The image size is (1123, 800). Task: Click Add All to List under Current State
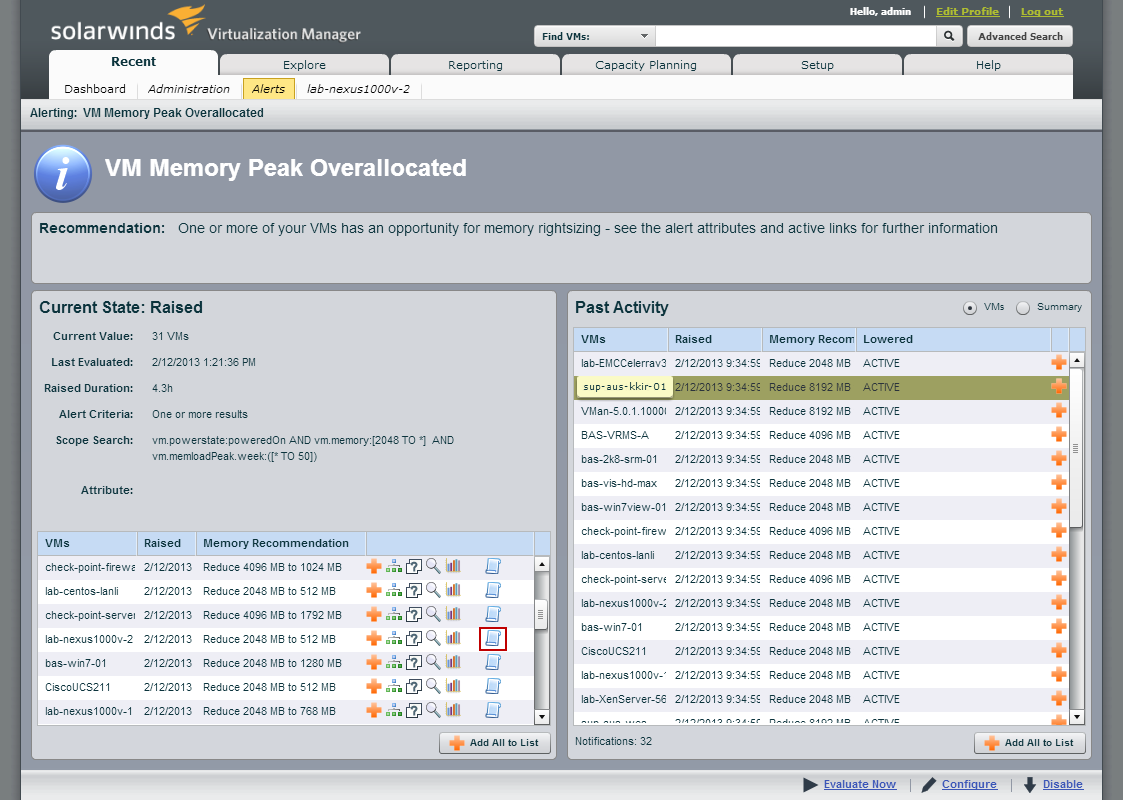tap(495, 743)
